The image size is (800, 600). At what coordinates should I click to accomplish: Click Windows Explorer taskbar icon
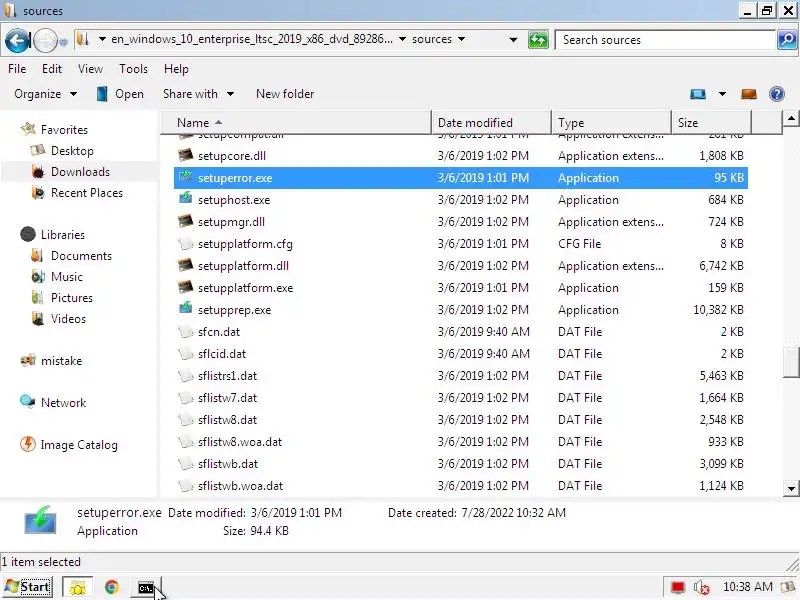[78, 588]
